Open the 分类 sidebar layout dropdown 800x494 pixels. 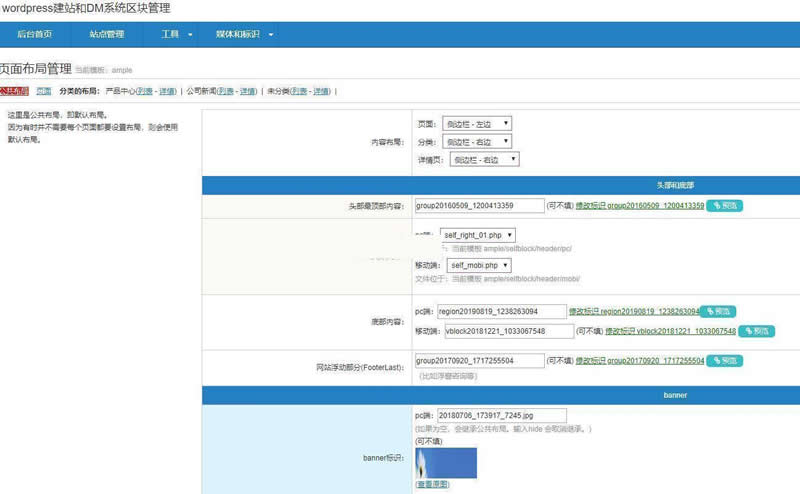pyautogui.click(x=477, y=142)
